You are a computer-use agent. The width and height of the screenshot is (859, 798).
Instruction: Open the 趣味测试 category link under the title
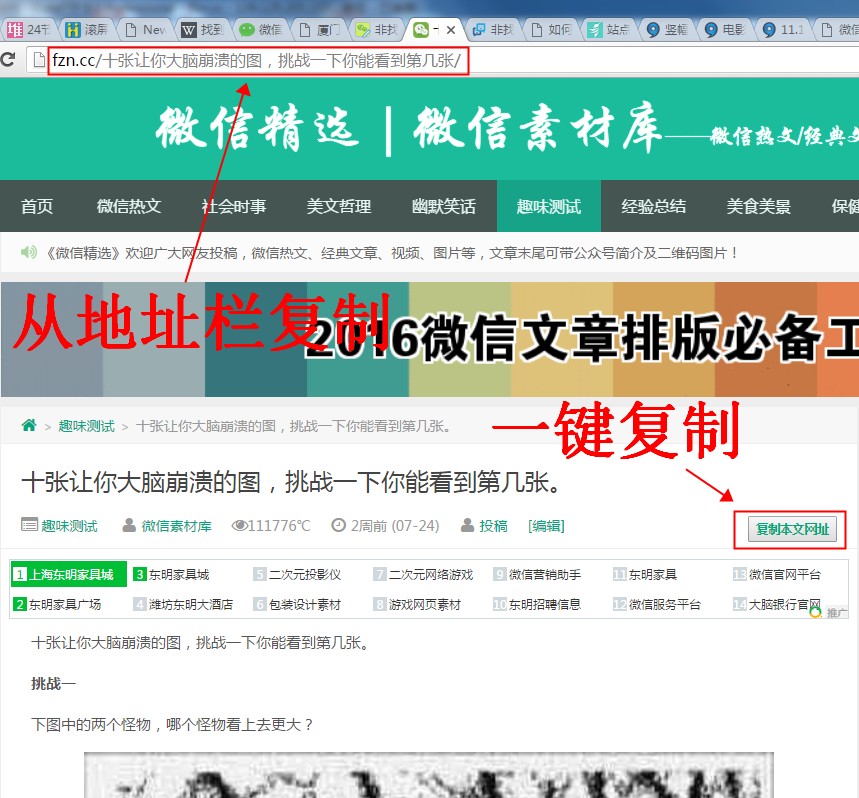tap(70, 526)
